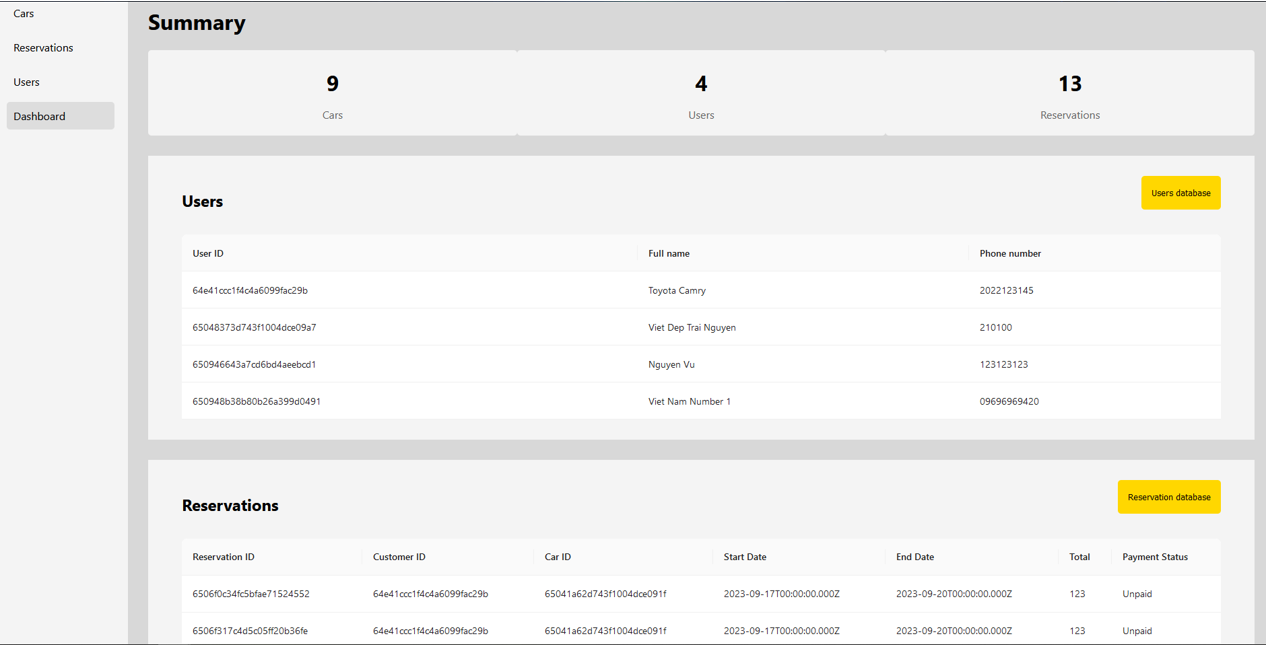Select reservation ID 6506f317c4d5c05ff20b36fe
1266x645 pixels.
click(250, 631)
